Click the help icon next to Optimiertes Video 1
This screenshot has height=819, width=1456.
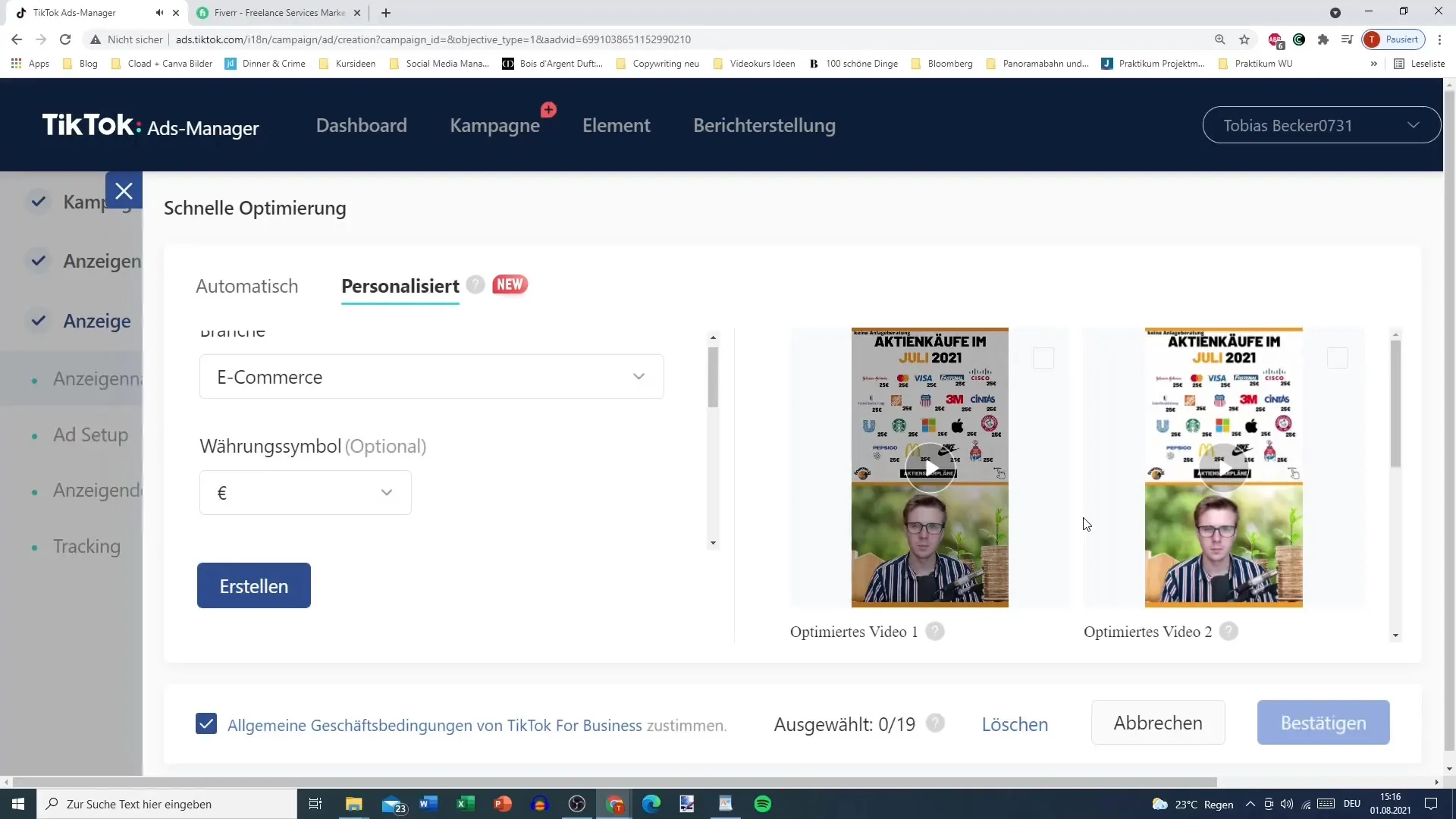pyautogui.click(x=936, y=631)
